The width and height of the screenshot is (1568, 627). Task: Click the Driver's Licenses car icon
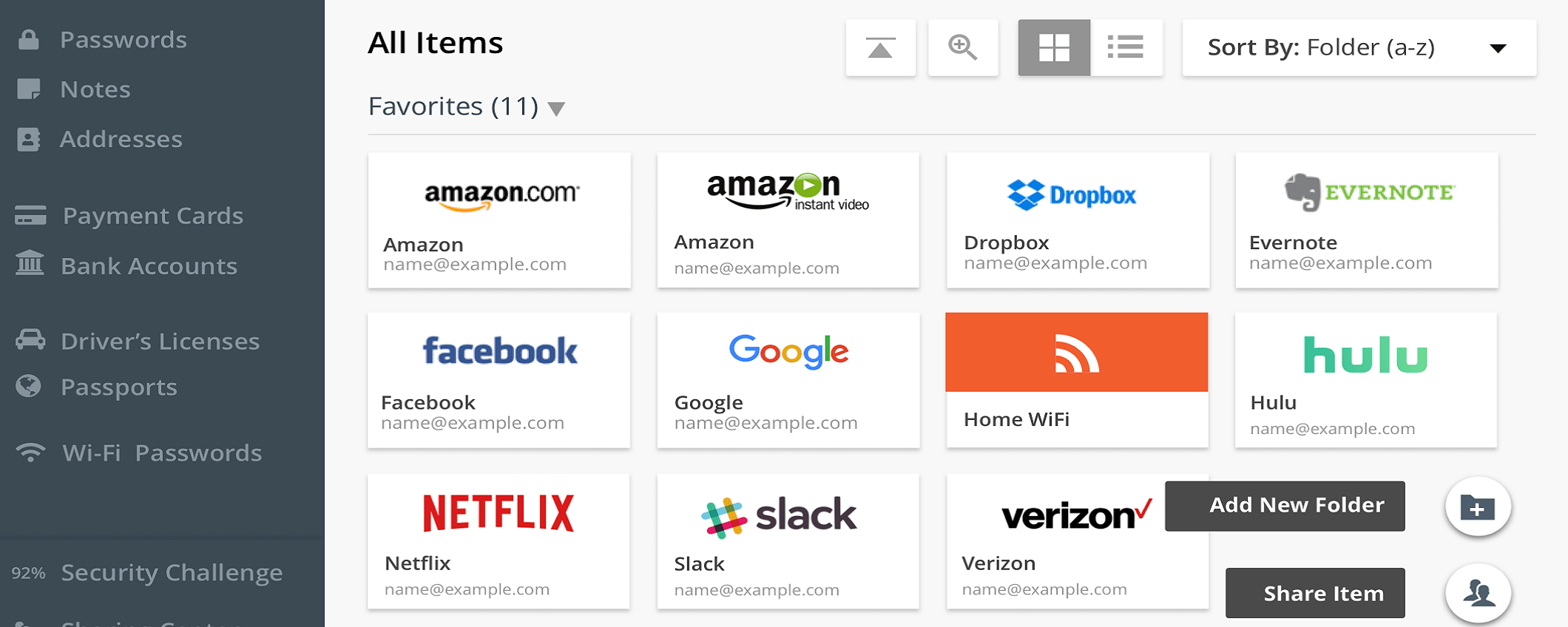tap(30, 340)
